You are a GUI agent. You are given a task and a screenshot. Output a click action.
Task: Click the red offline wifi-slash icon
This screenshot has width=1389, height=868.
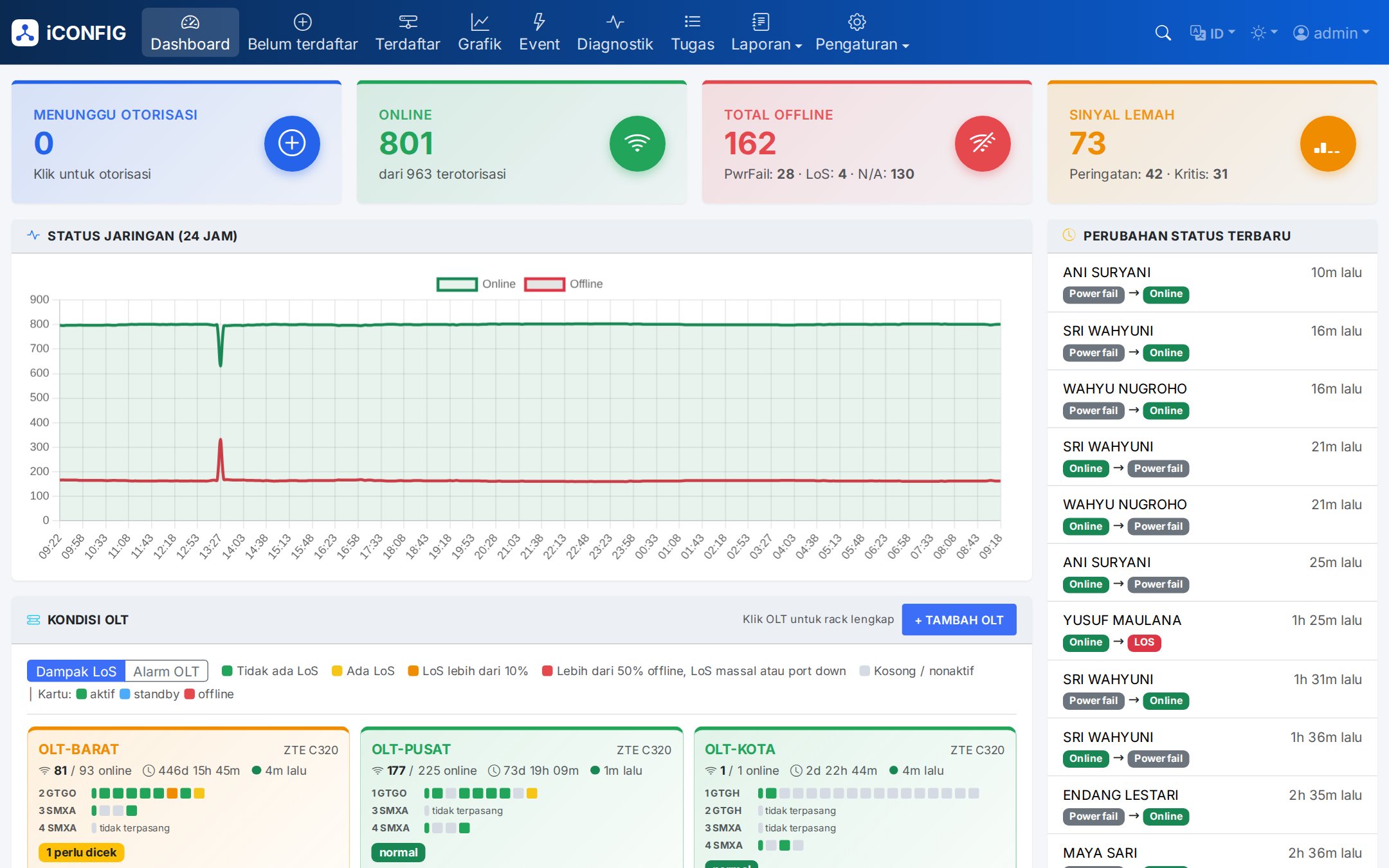(983, 143)
